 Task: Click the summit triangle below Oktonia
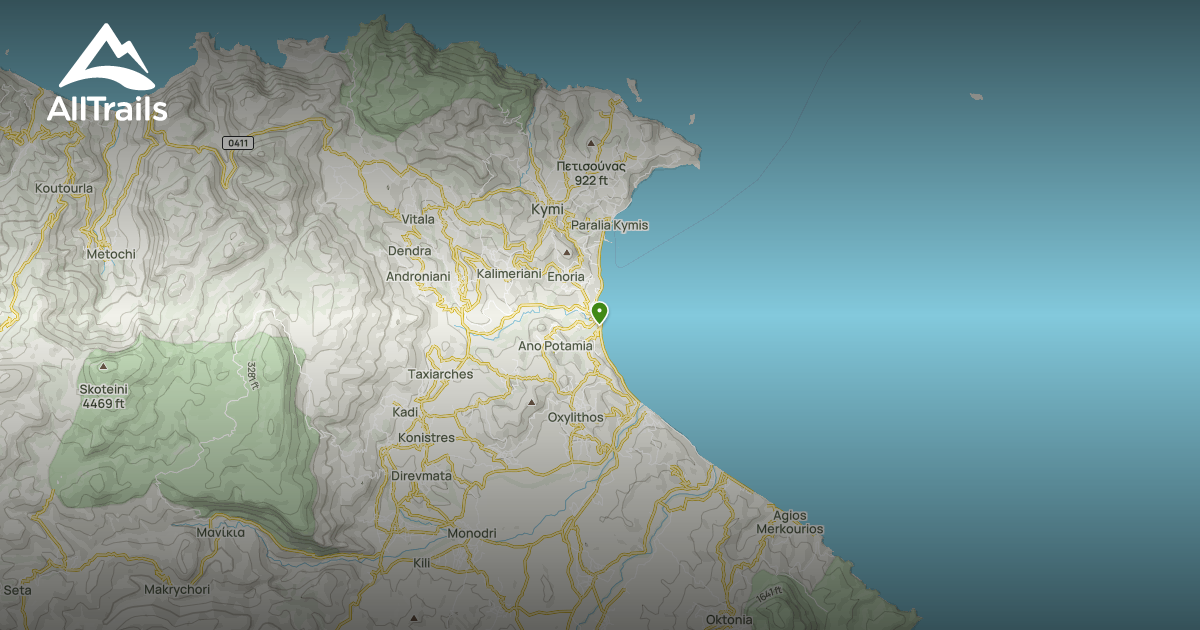coord(414,618)
